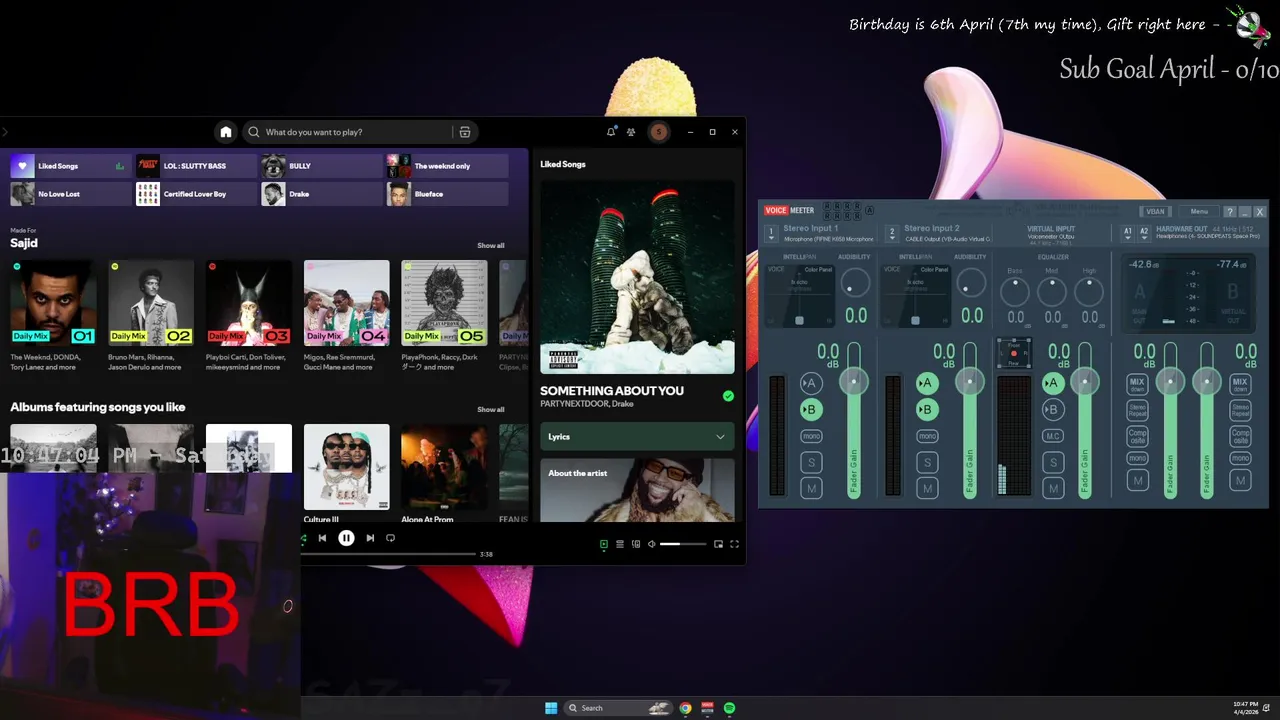Open Connect to a device icon
This screenshot has height=720, width=1280.
click(x=635, y=544)
